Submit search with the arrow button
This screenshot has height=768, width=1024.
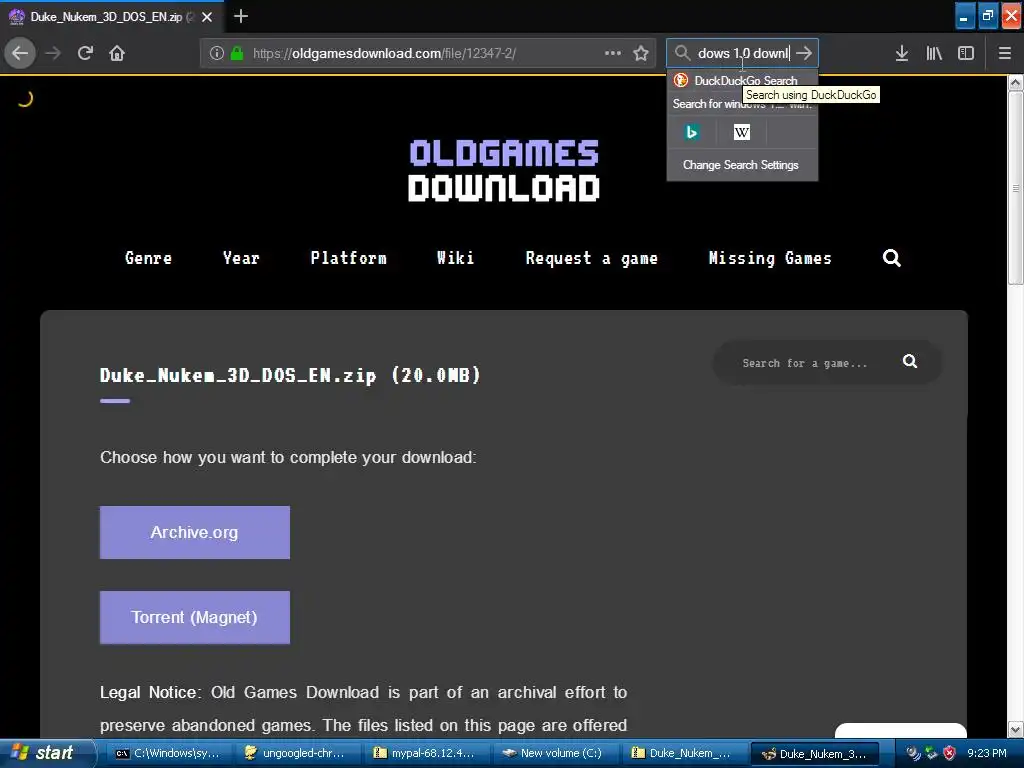[804, 53]
